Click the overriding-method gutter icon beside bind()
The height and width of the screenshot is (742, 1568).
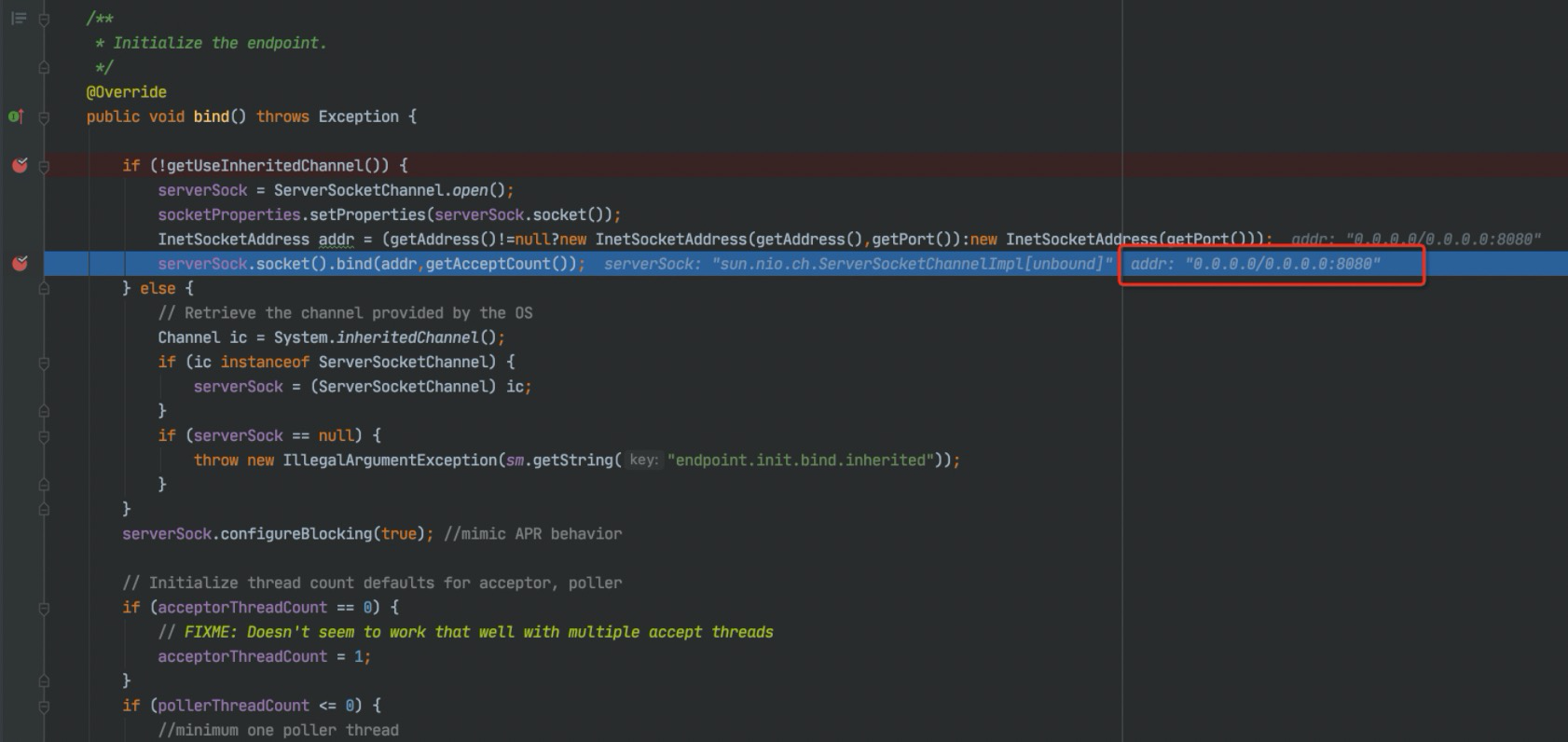(x=16, y=117)
